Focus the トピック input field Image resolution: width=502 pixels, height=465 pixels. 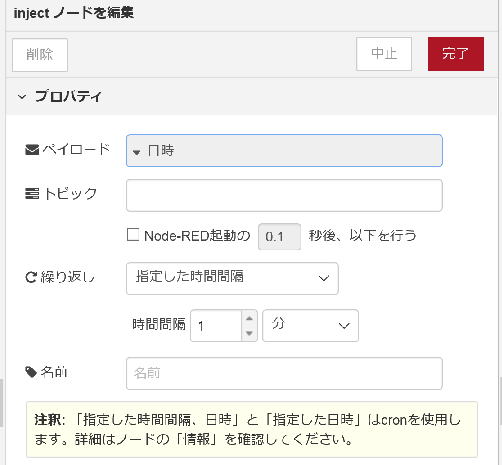(284, 195)
